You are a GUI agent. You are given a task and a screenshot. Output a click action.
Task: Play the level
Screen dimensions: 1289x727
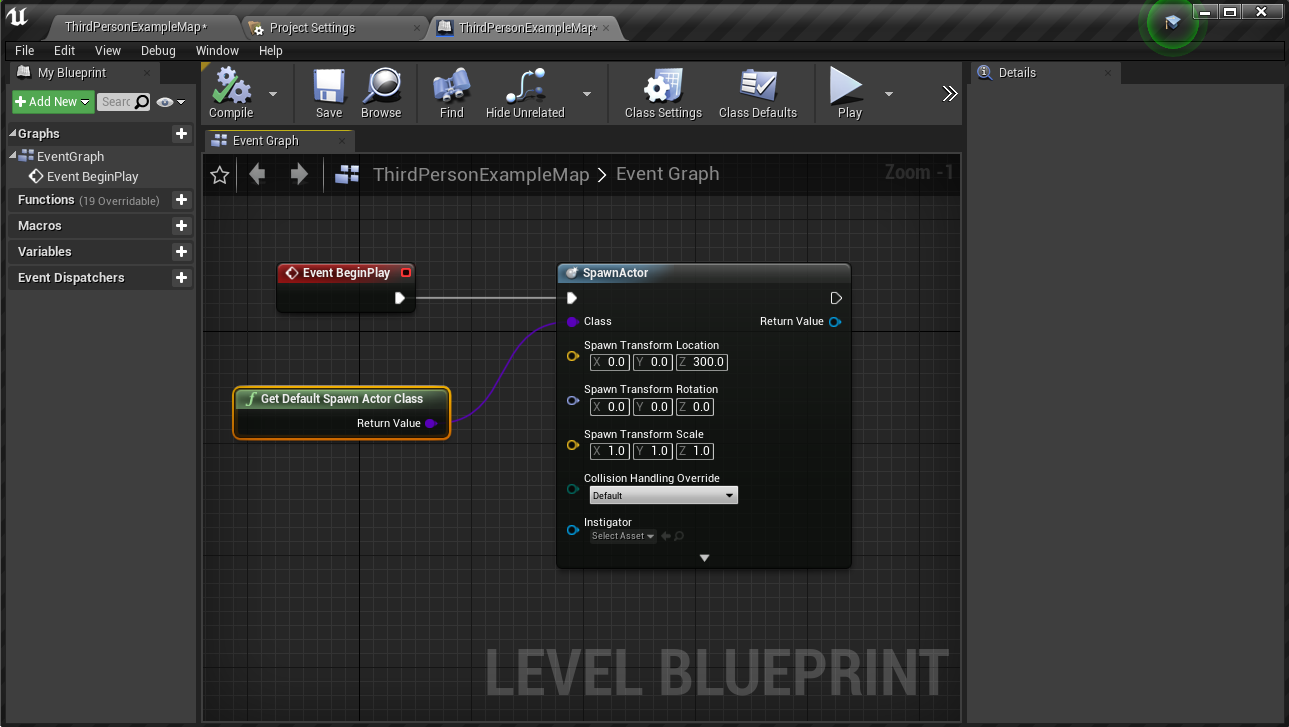point(849,94)
